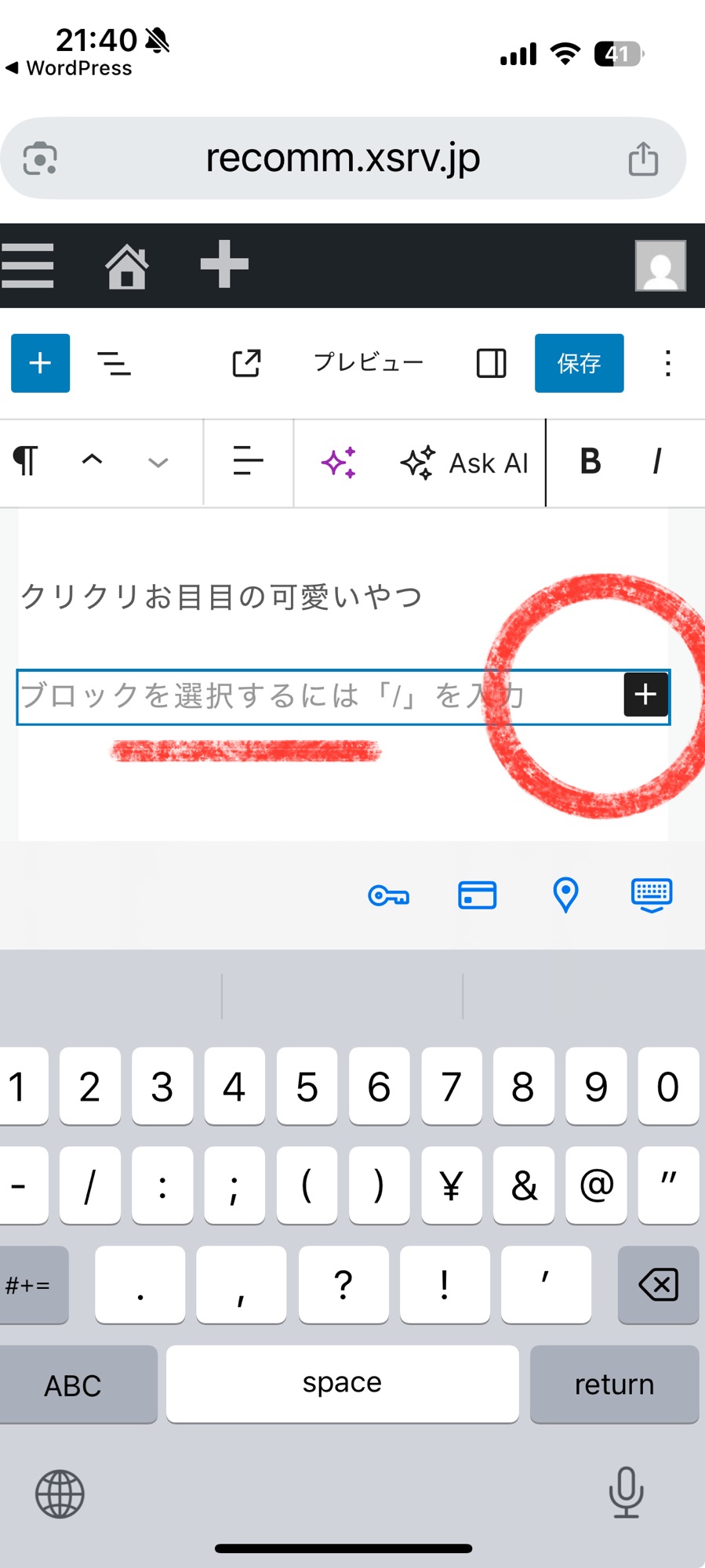Image resolution: width=705 pixels, height=1568 pixels.
Task: Return to the WordPress app
Action: [69, 68]
